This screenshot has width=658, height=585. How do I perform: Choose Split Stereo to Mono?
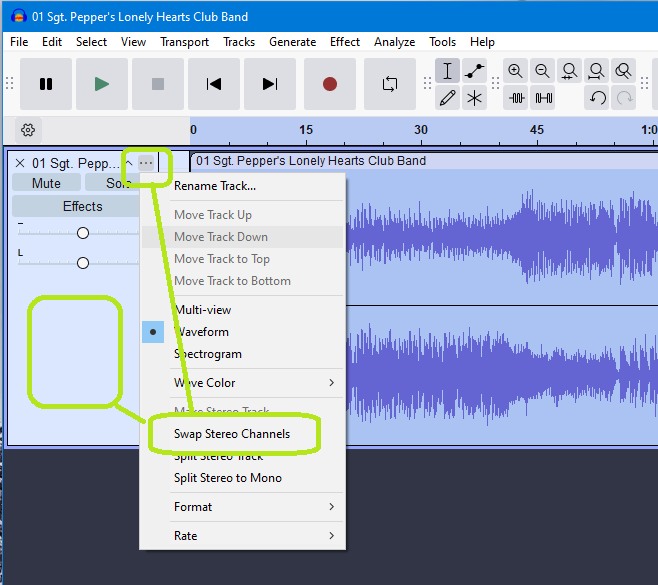coord(243,478)
